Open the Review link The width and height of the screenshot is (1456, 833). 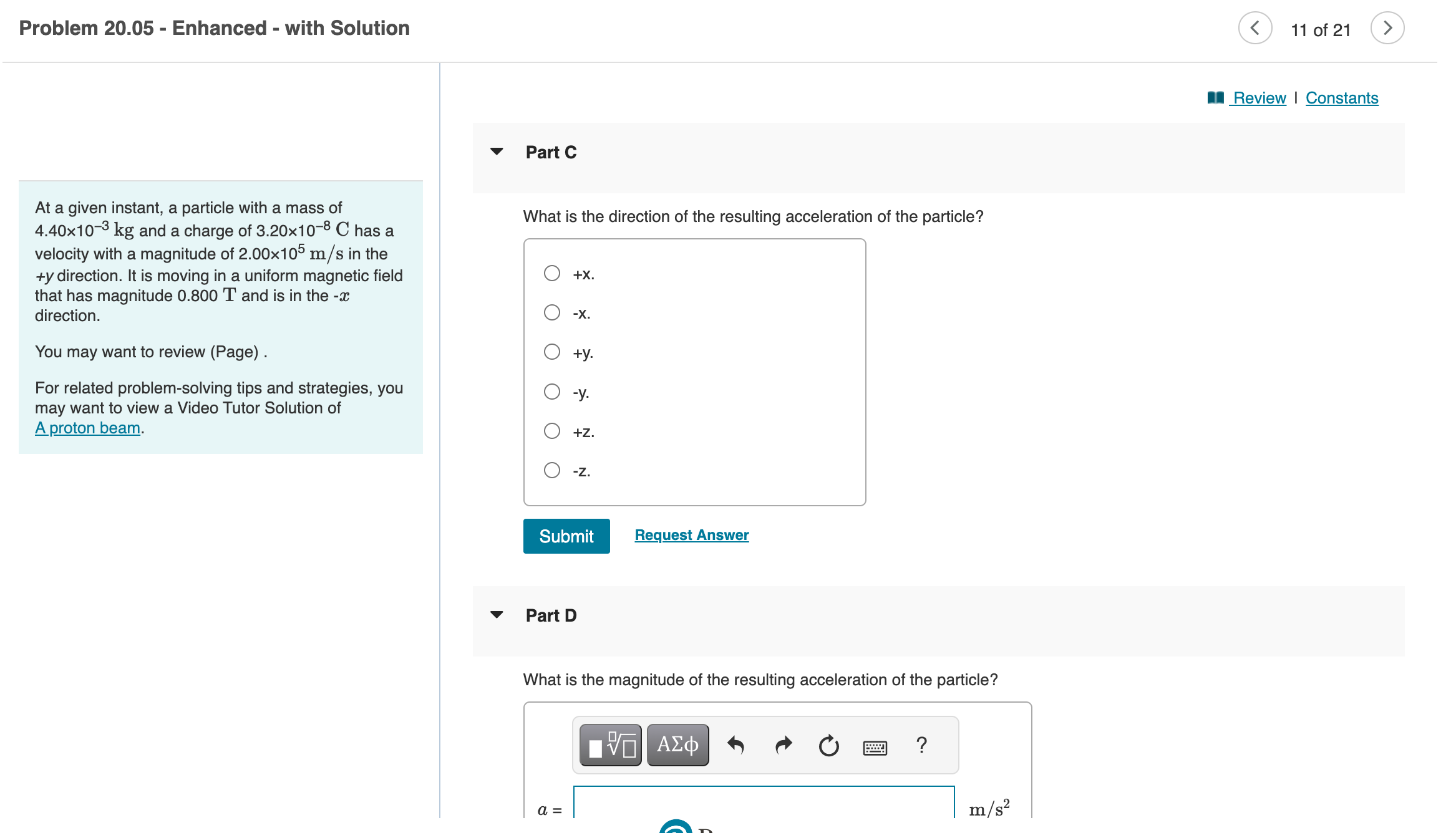pyautogui.click(x=1259, y=97)
